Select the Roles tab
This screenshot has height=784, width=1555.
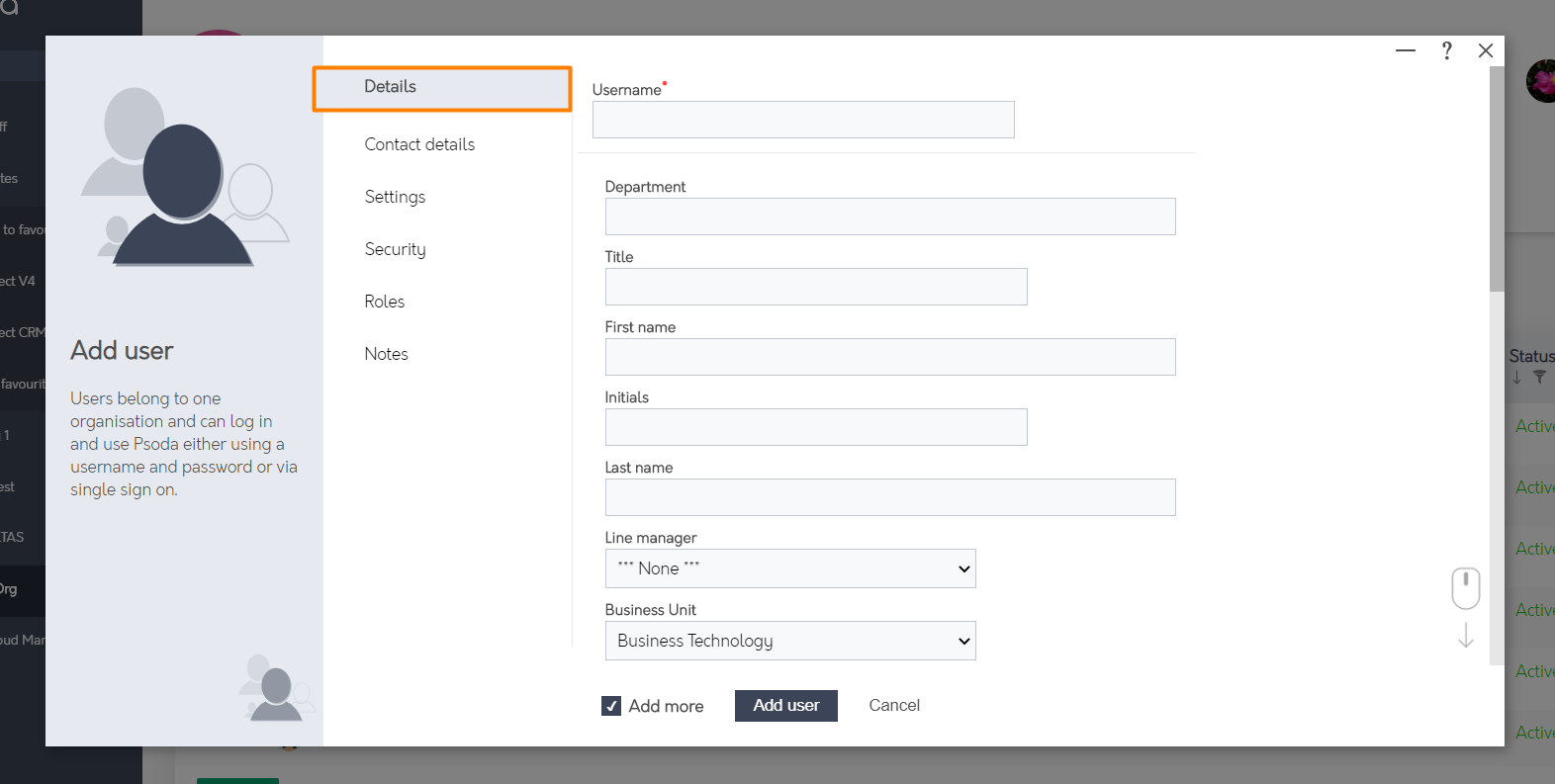pos(384,302)
